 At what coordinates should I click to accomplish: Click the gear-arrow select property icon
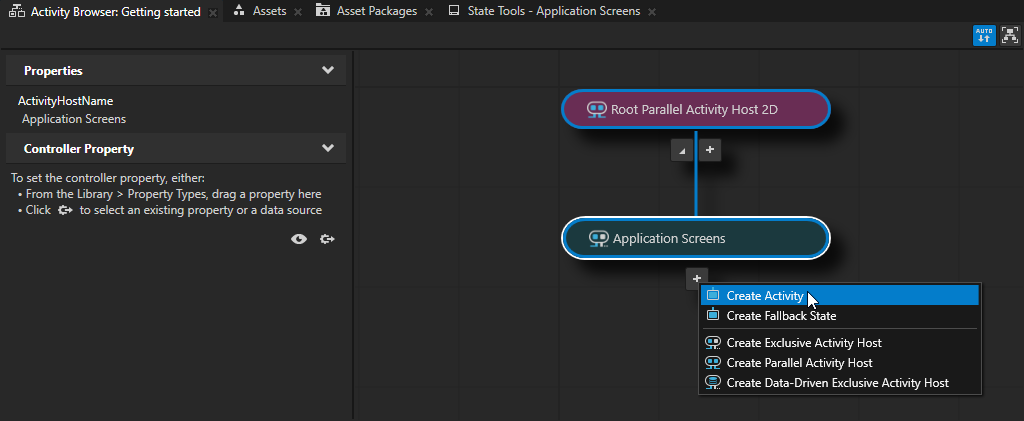tap(327, 240)
